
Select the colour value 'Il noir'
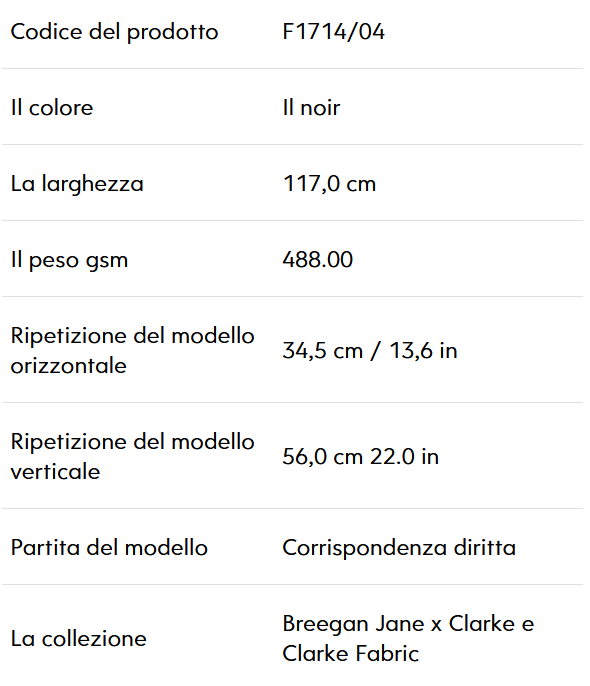tap(311, 108)
